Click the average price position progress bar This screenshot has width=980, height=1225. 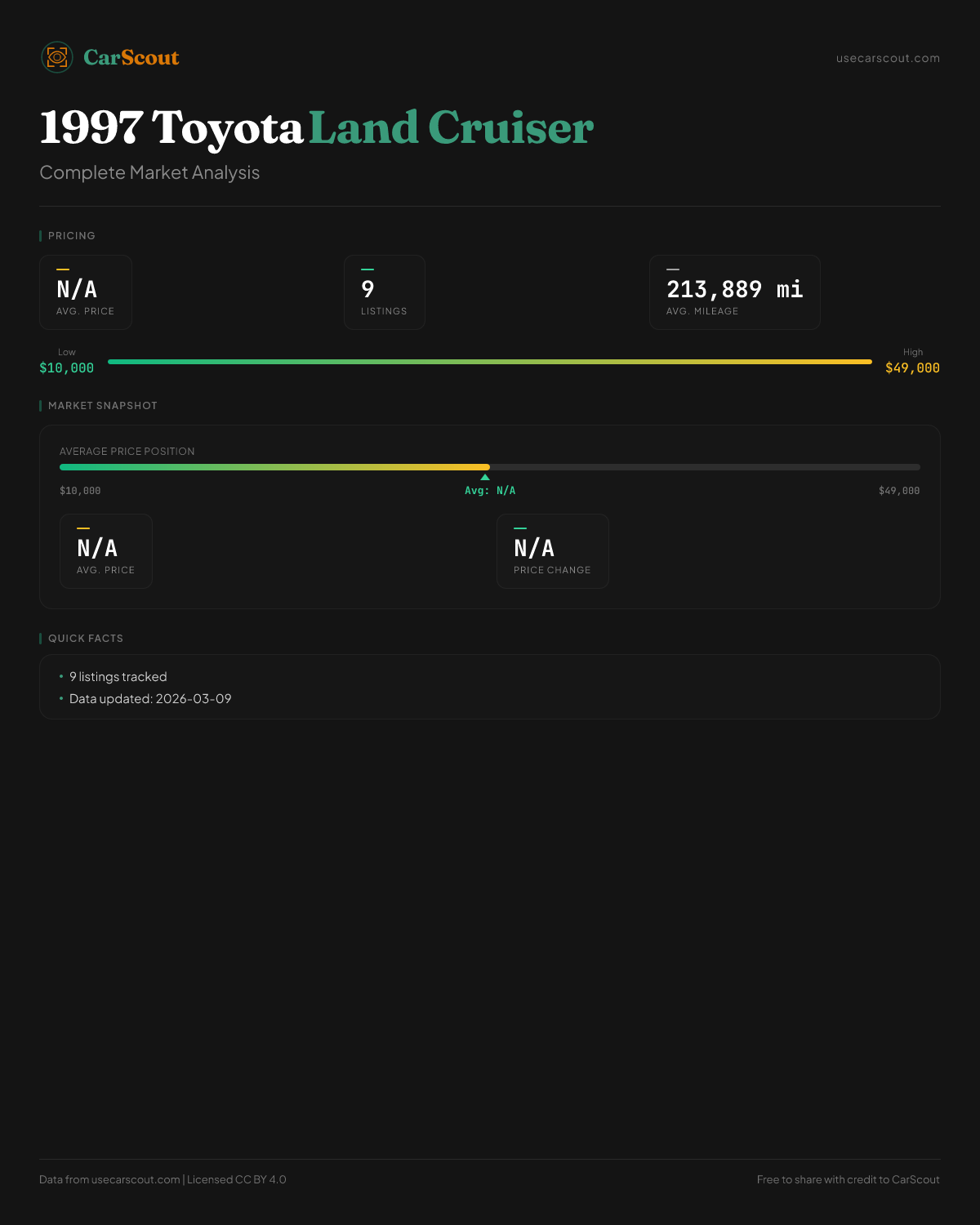click(490, 467)
